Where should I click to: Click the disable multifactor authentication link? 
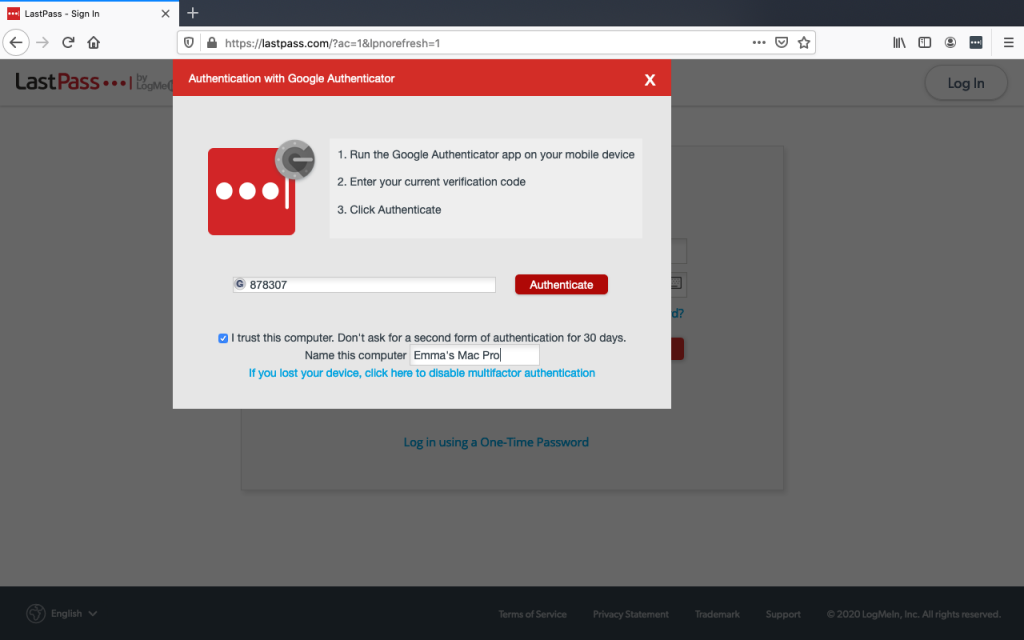pyautogui.click(x=422, y=373)
